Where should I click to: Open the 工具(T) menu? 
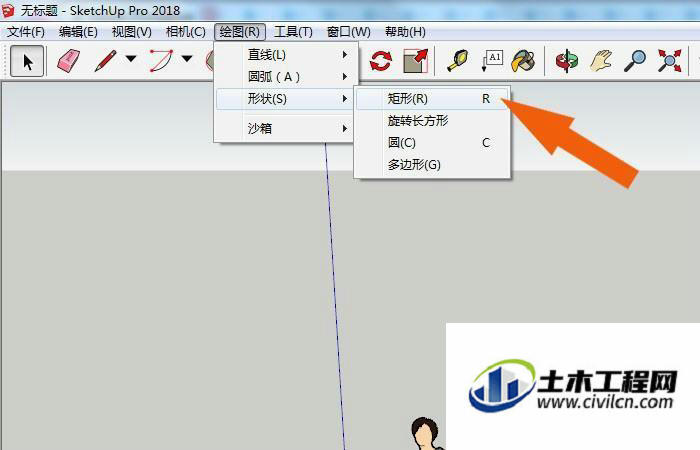click(x=293, y=32)
